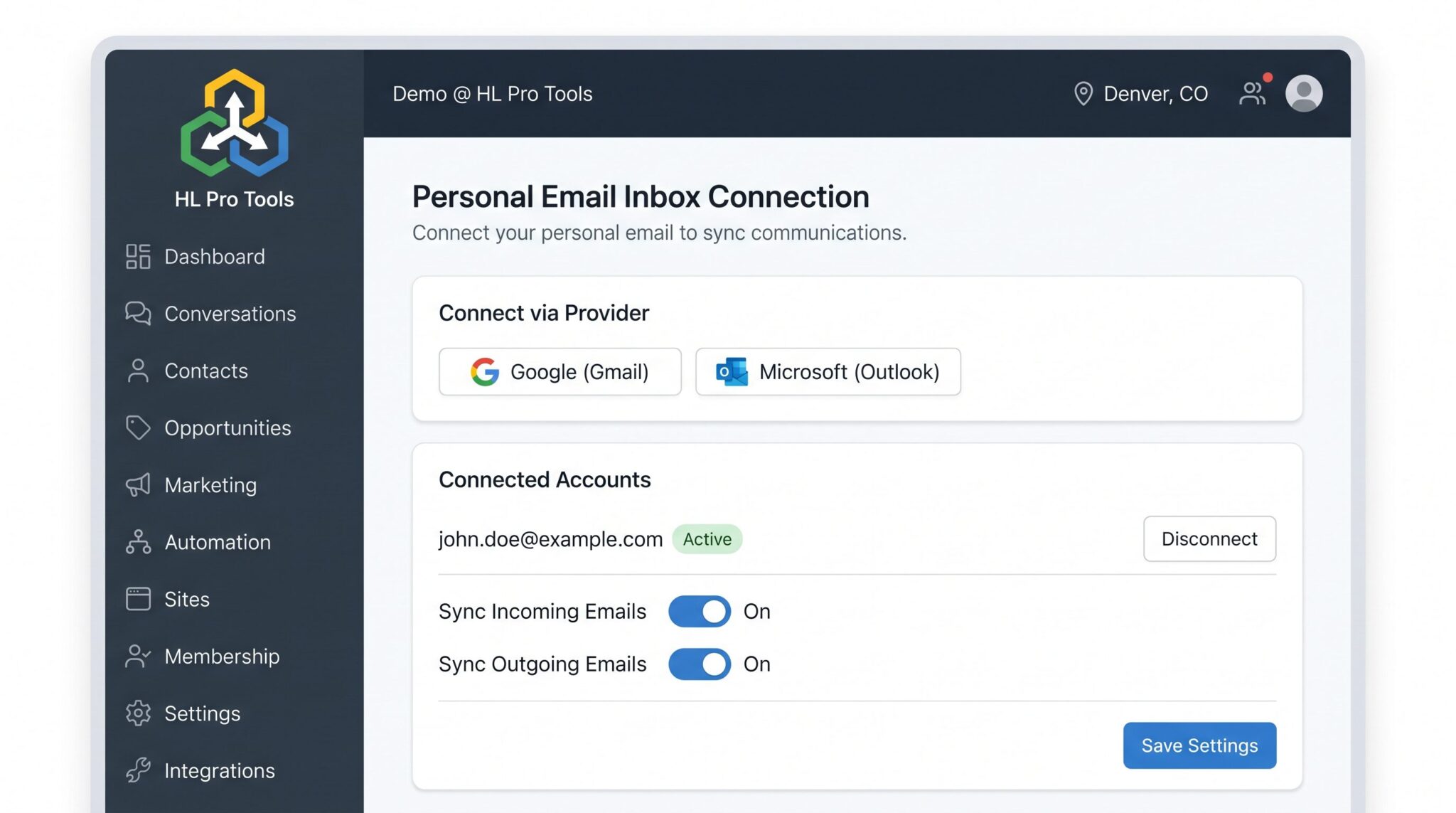Open the Automation label in sidebar

[218, 542]
